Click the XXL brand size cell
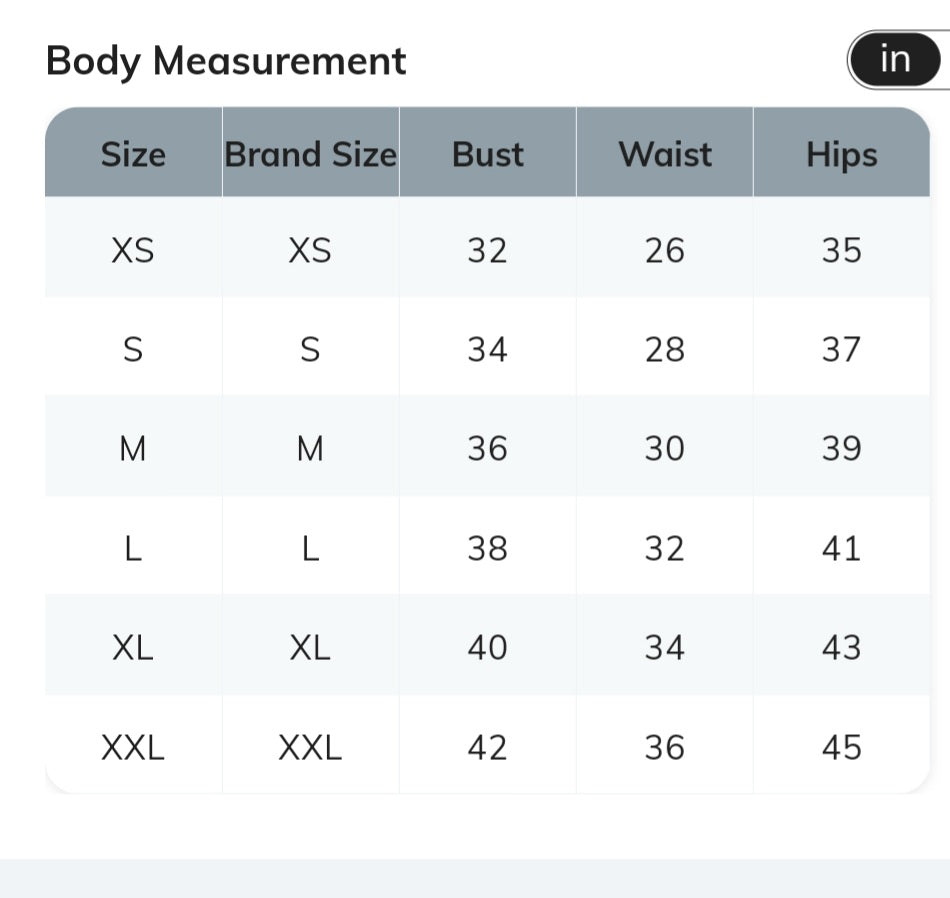The height and width of the screenshot is (898, 950). 310,747
